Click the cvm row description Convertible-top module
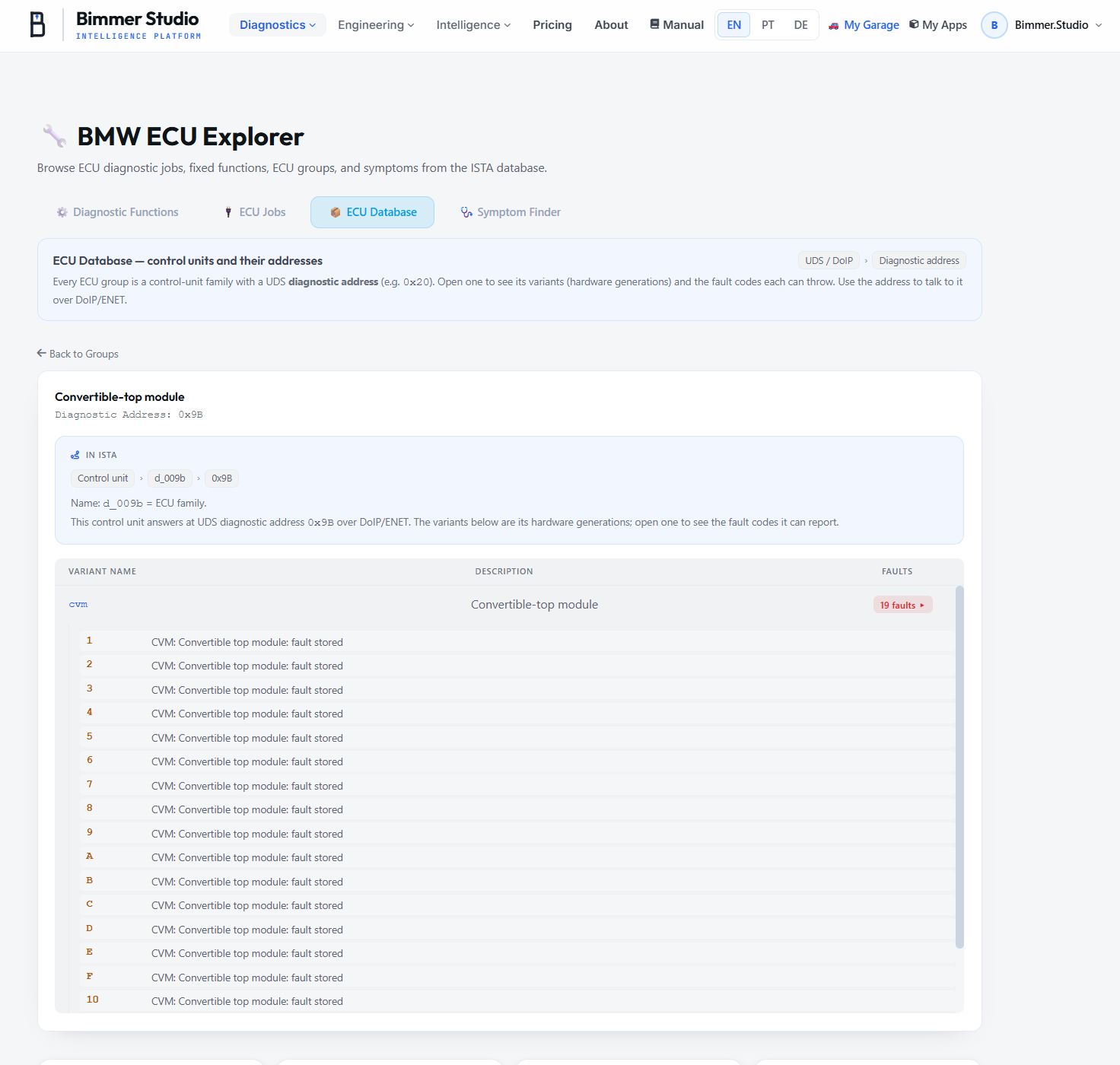 click(x=534, y=605)
